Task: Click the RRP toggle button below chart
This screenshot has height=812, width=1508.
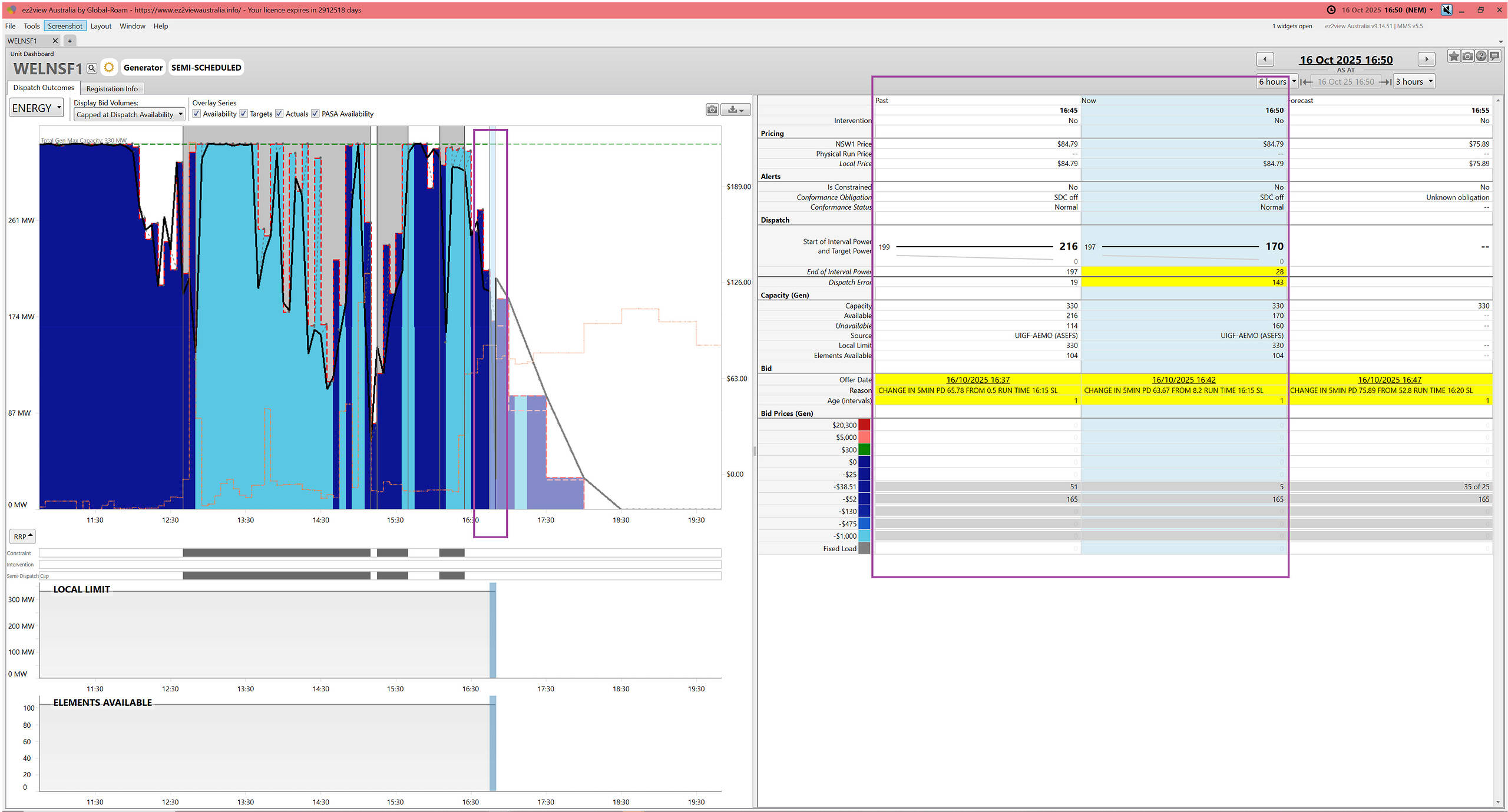Action: pos(22,536)
